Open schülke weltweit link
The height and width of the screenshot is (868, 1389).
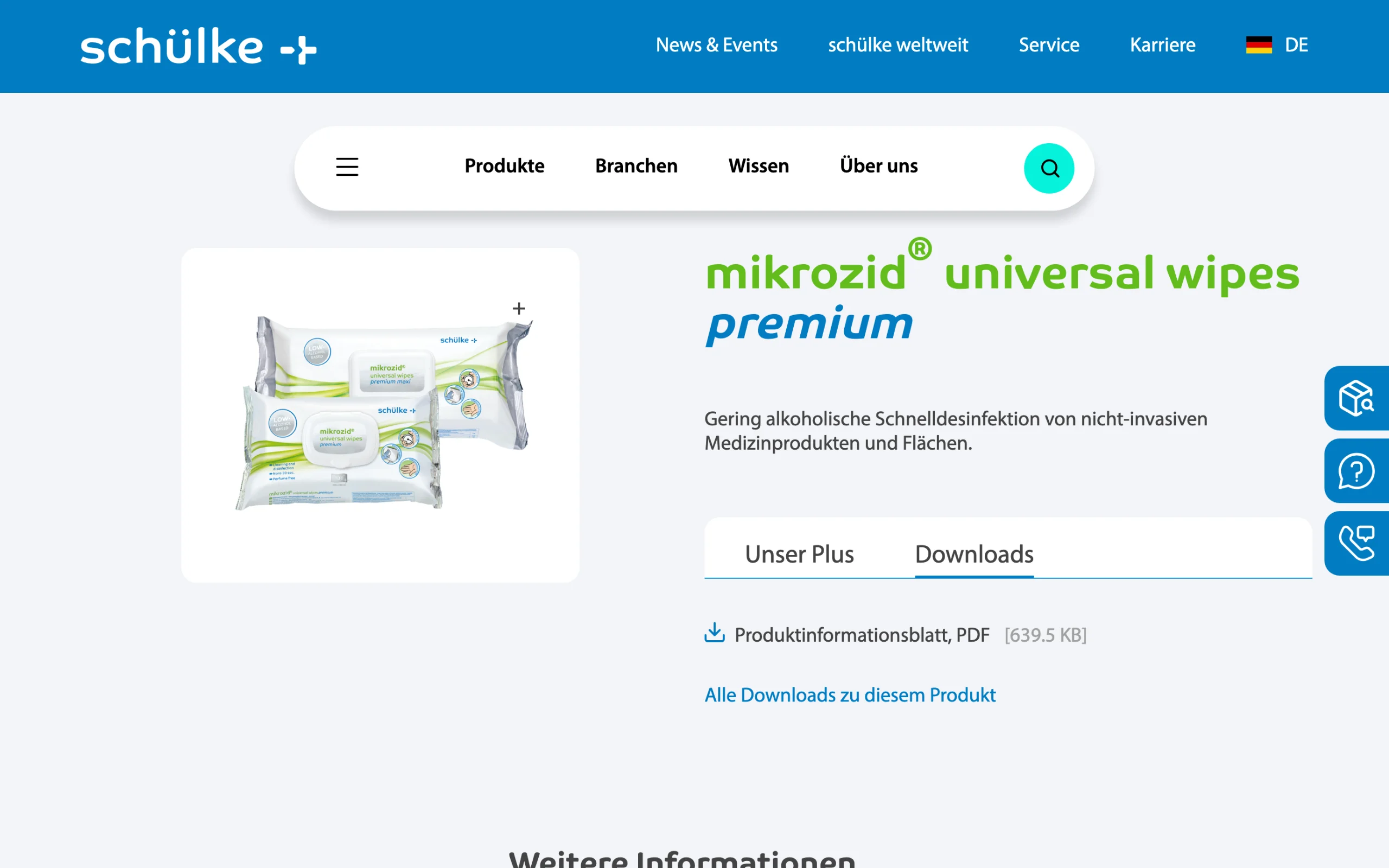click(897, 45)
